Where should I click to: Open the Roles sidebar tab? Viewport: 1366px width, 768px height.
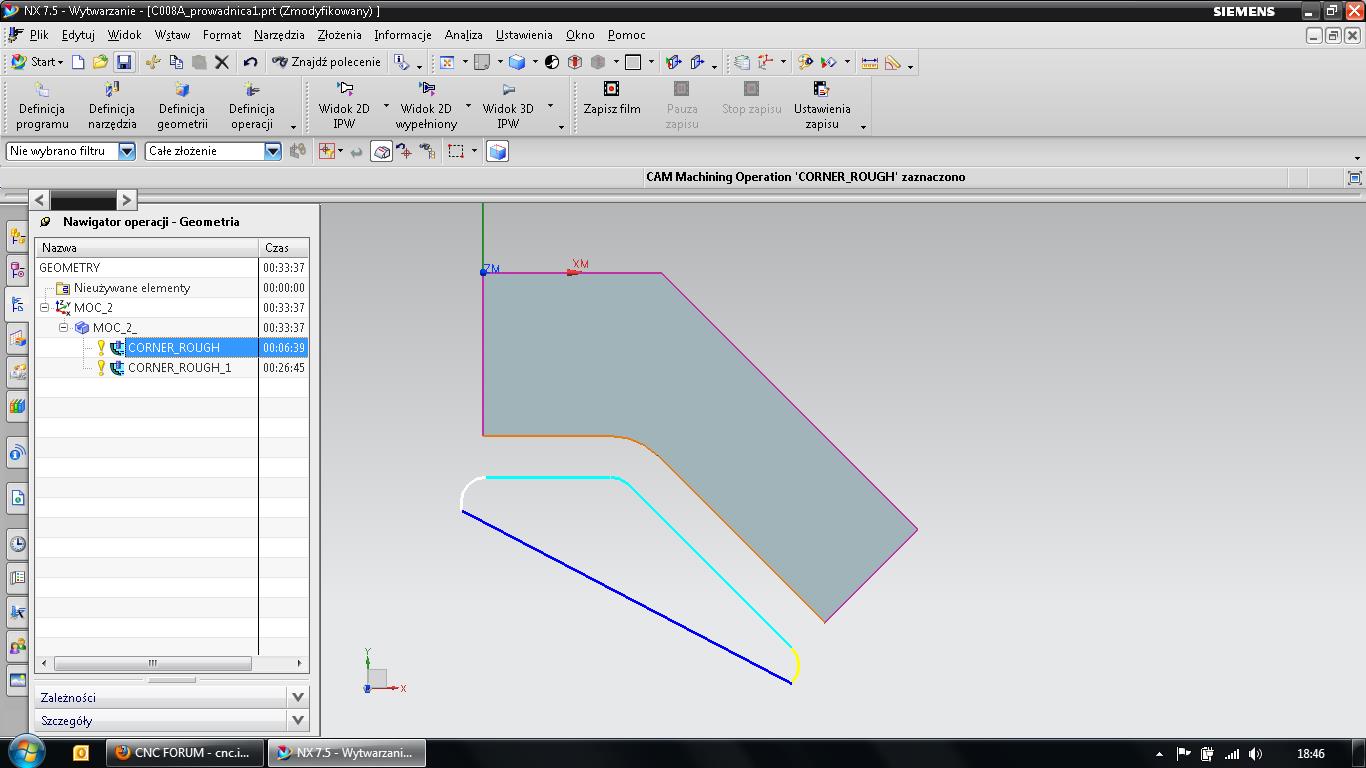(17, 646)
